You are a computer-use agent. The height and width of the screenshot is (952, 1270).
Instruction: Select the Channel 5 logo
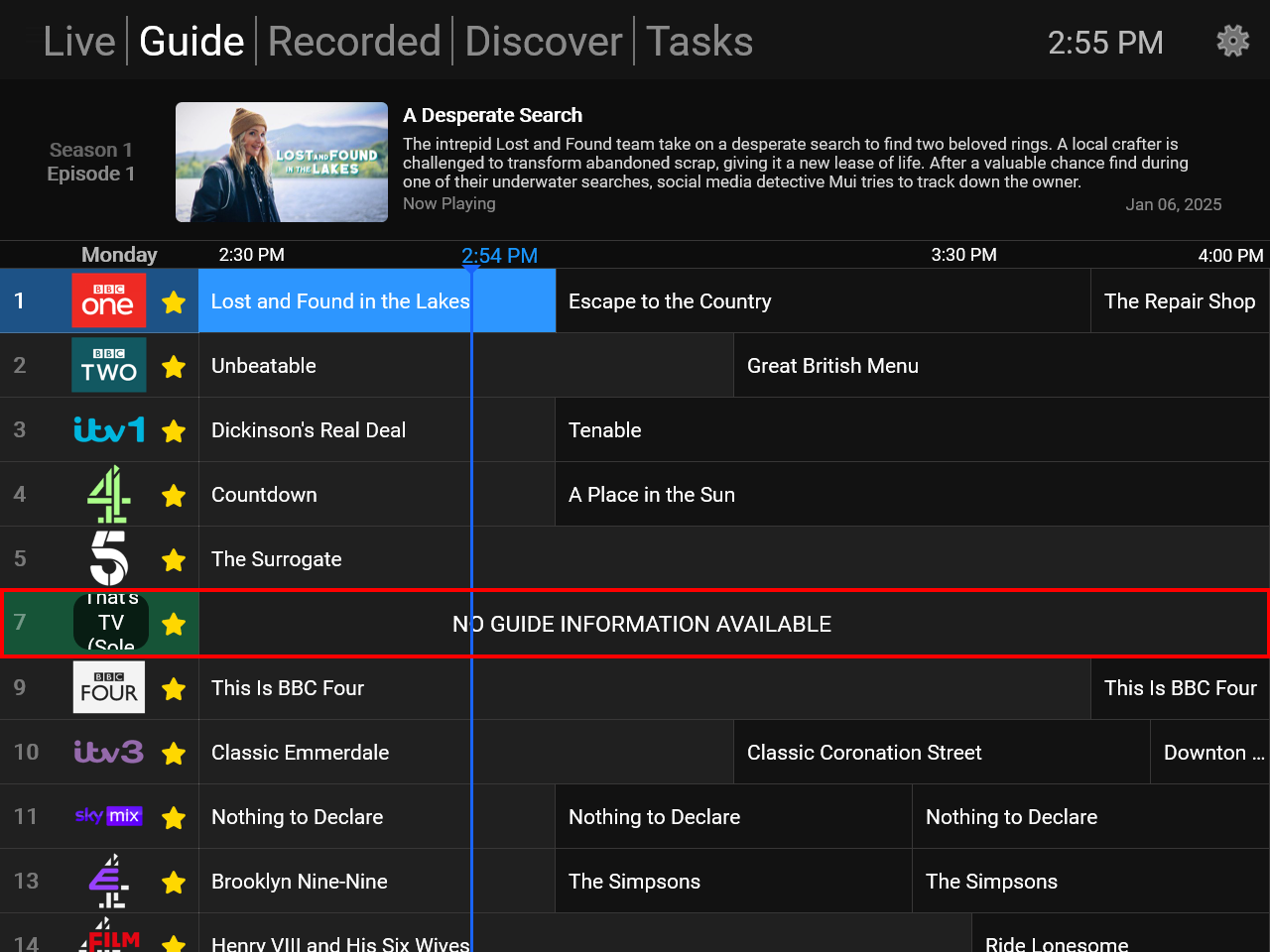pos(109,558)
